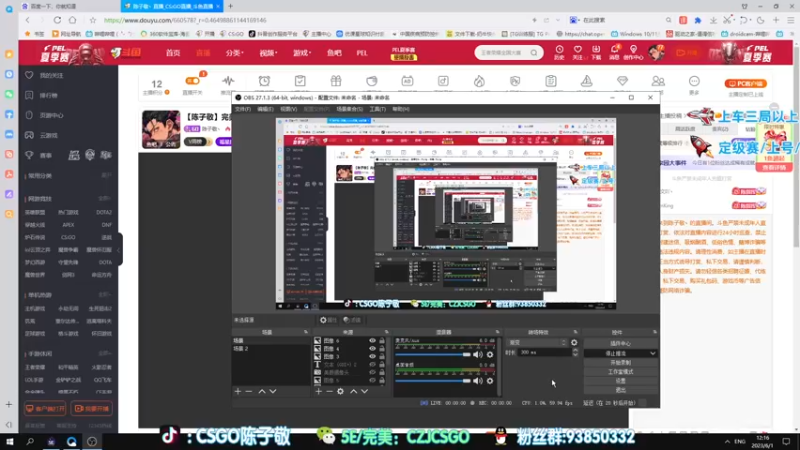Viewport: 800px width, 450px height.
Task: Add a new scene with the plus icon
Action: pyautogui.click(x=238, y=391)
